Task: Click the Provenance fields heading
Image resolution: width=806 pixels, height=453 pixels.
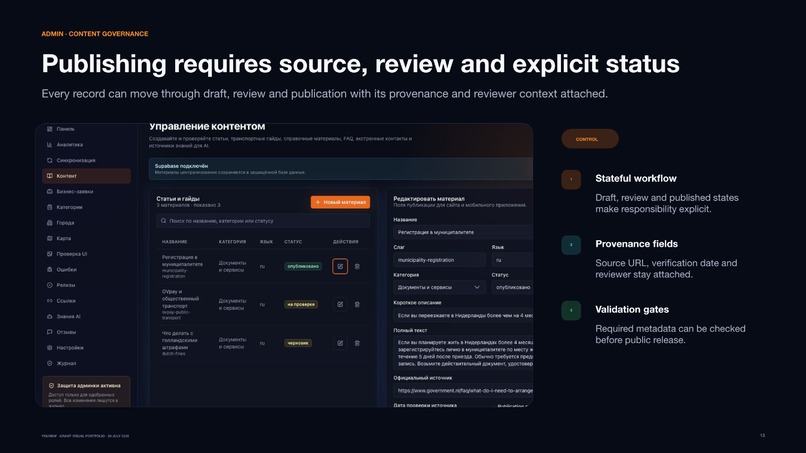Action: tap(636, 244)
